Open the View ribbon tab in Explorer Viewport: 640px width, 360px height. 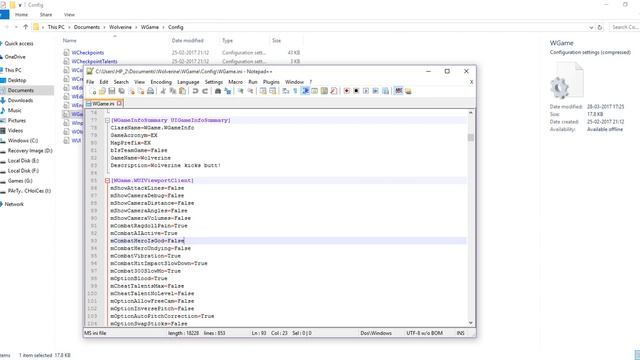coord(69,15)
